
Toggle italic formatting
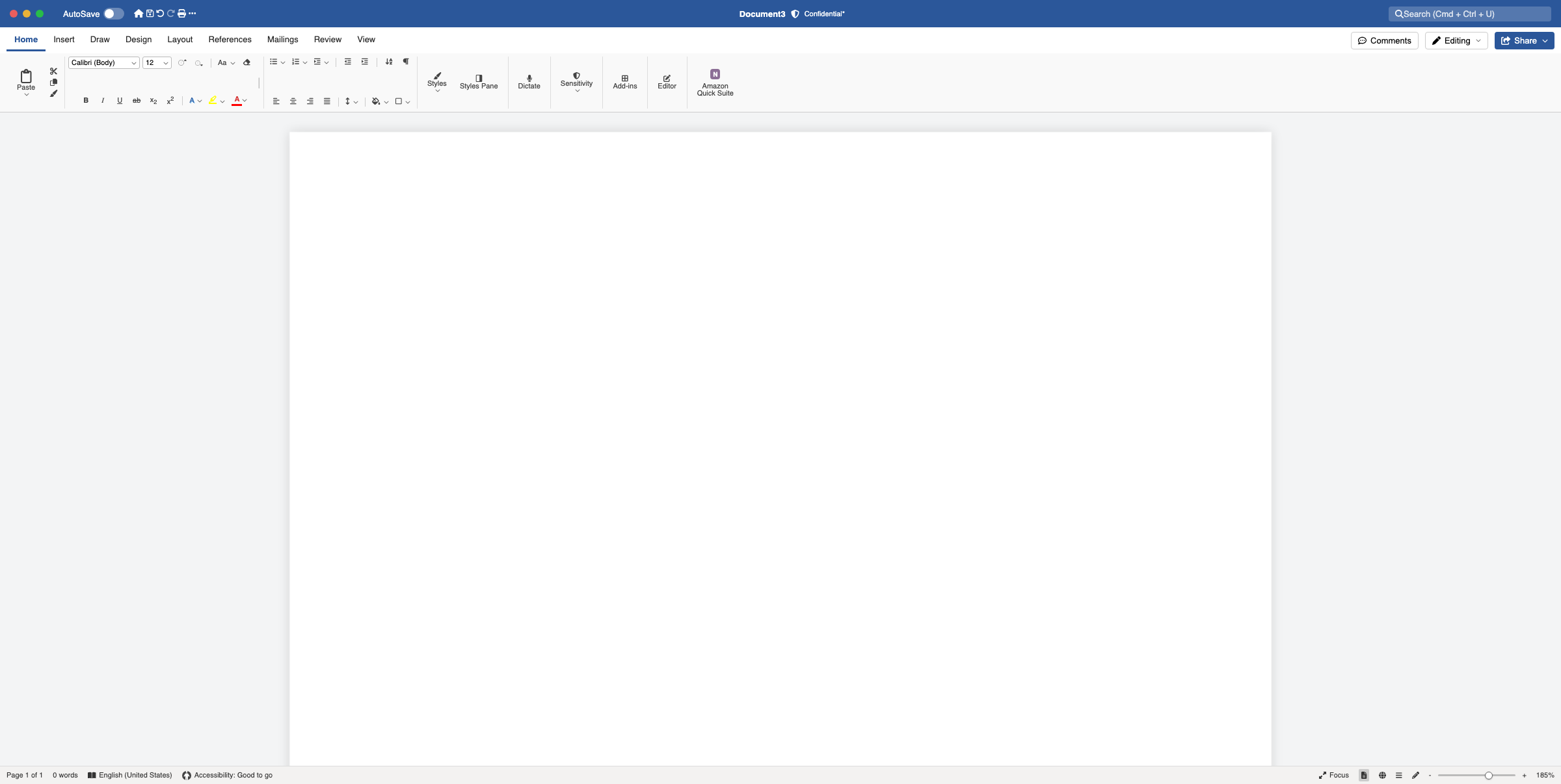103,101
